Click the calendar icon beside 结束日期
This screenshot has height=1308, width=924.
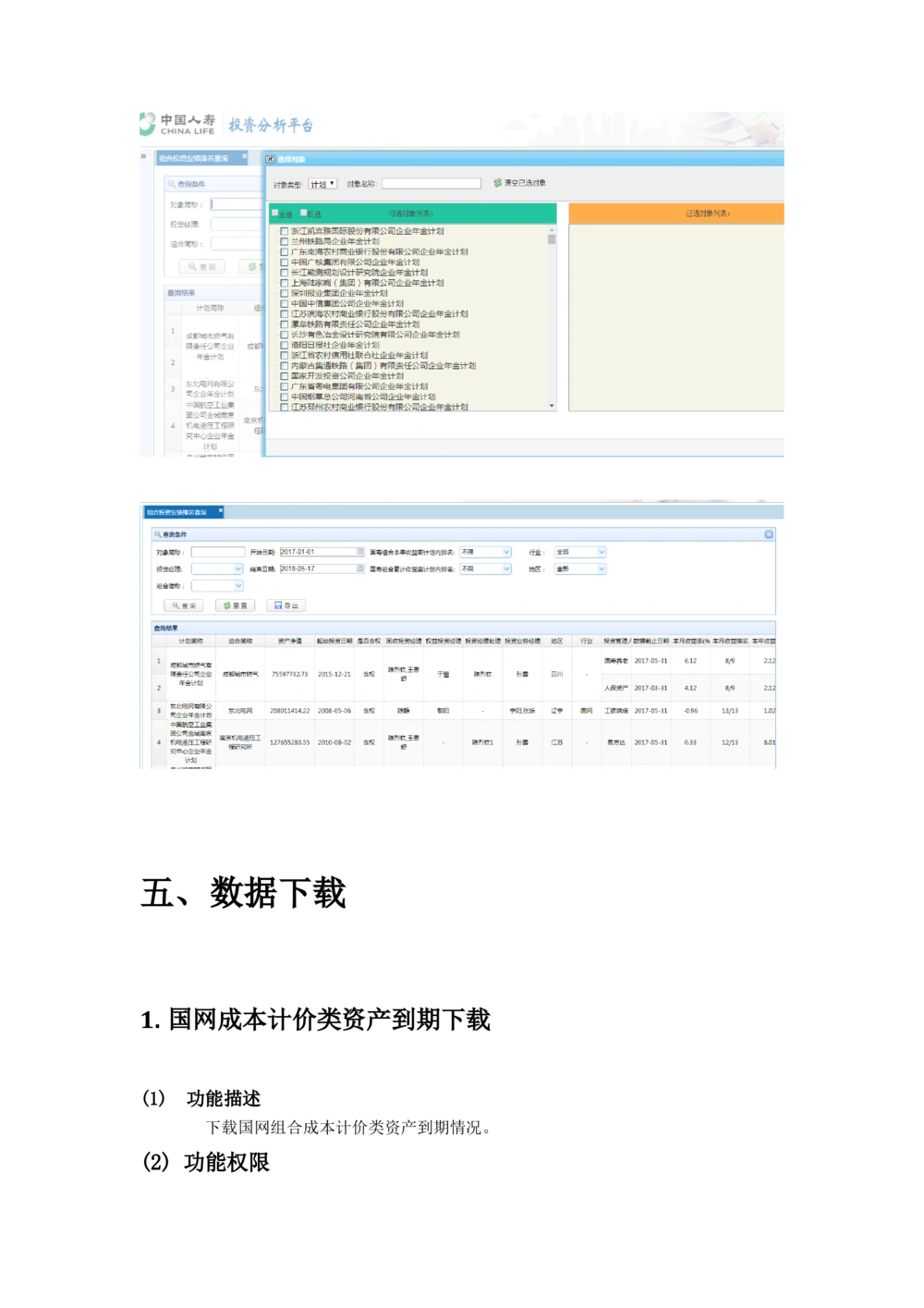(360, 568)
